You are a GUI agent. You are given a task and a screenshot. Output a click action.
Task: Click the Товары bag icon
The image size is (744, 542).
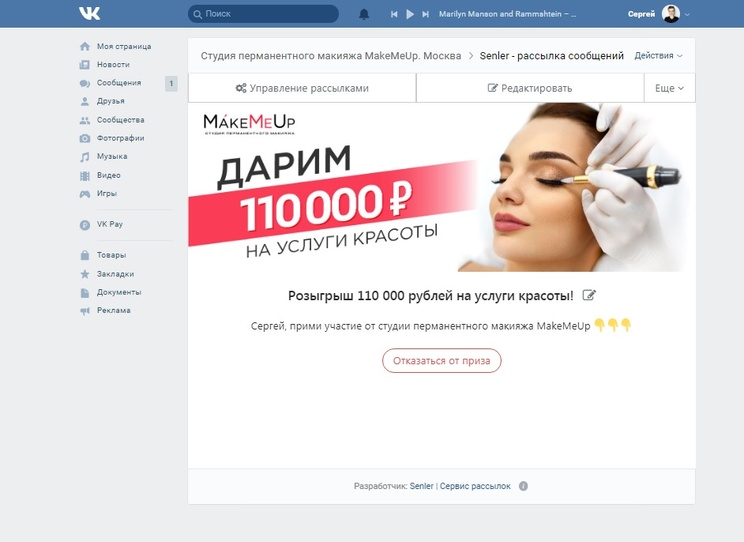[x=85, y=255]
